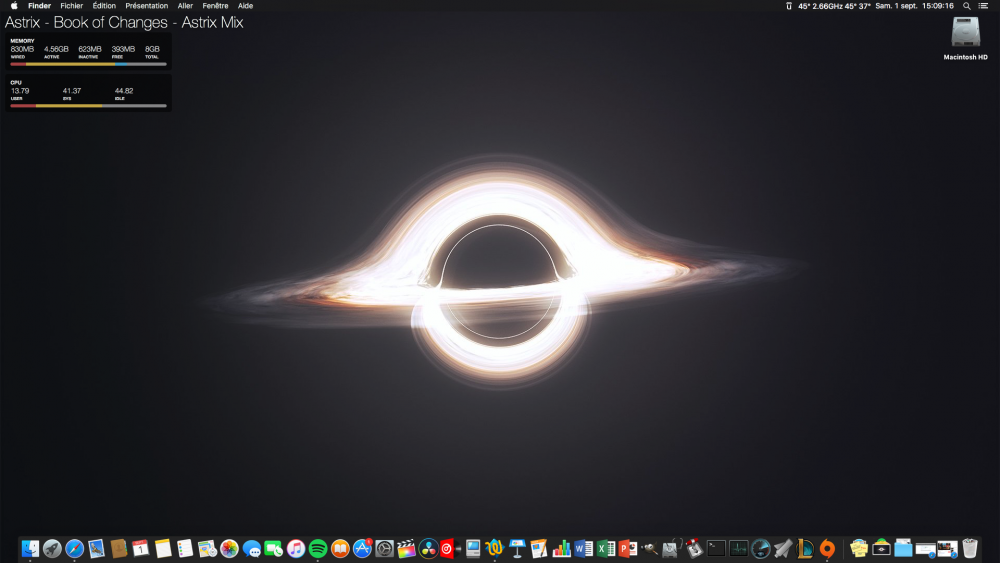Image resolution: width=1000 pixels, height=563 pixels.
Task: Open App Store with update badge
Action: 362,548
